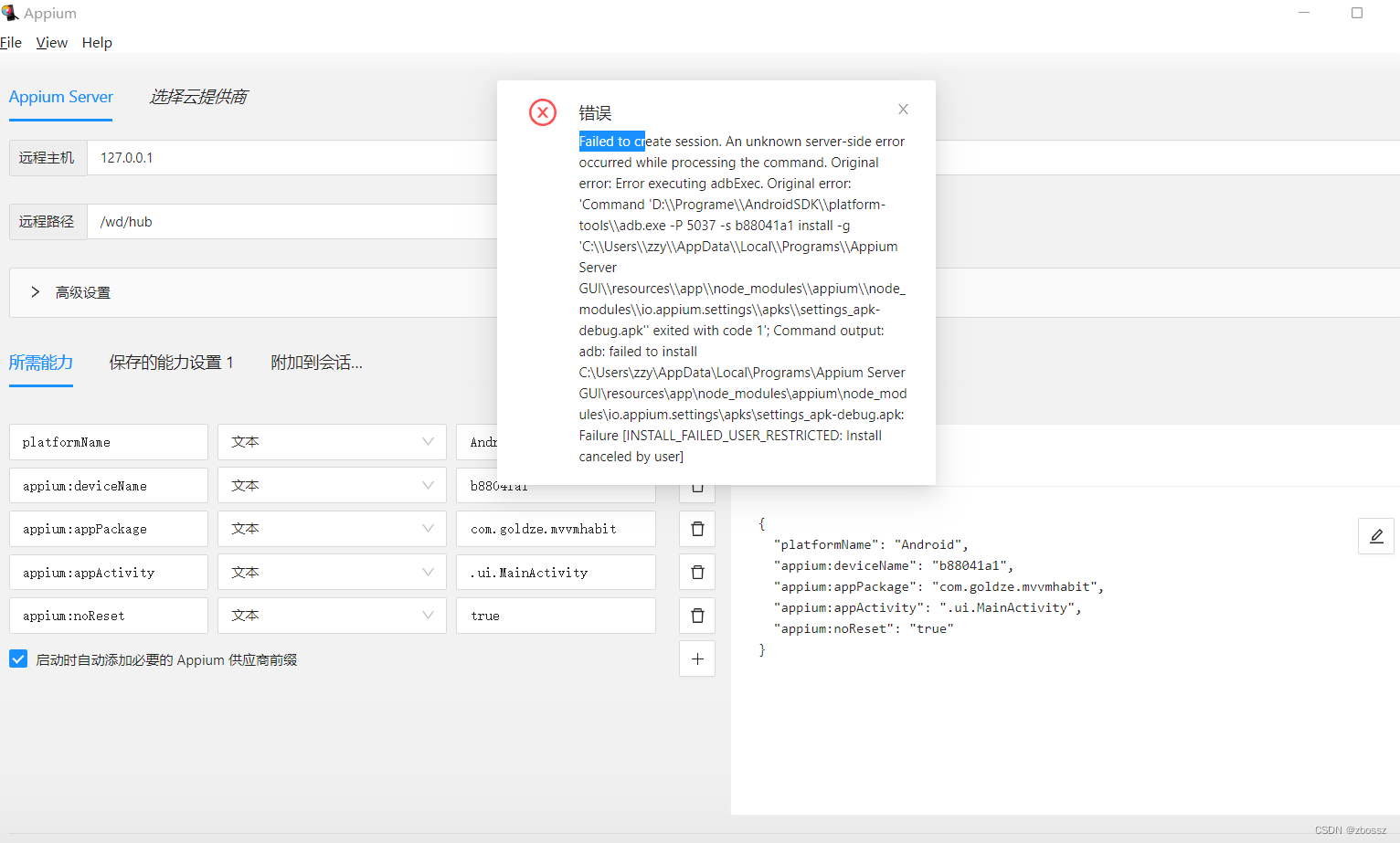This screenshot has width=1400, height=843.
Task: Click "platformName": "Android" line in JSON
Action: point(871,544)
